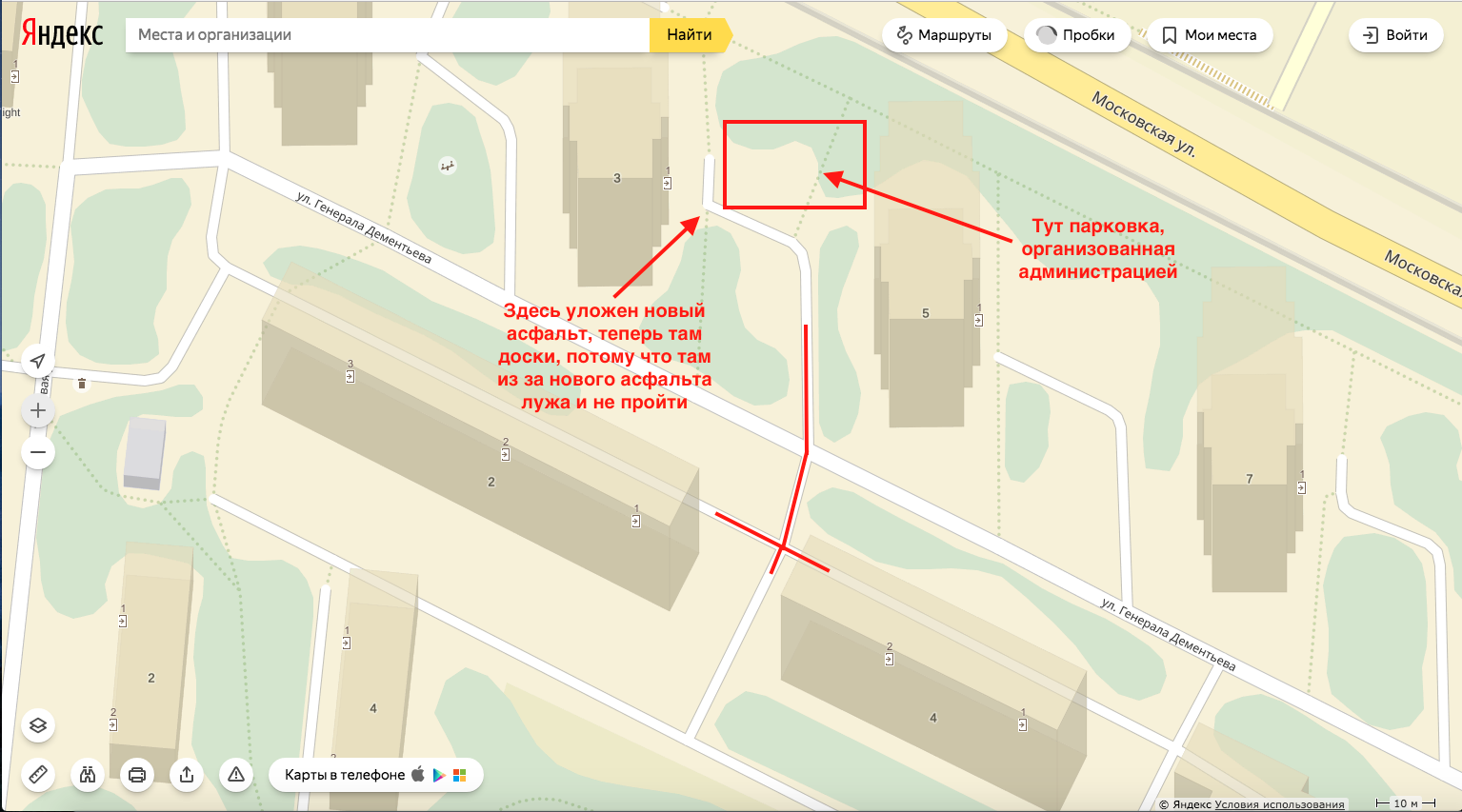Focus the Места и организации search field
This screenshot has width=1462, height=812.
coord(386,35)
